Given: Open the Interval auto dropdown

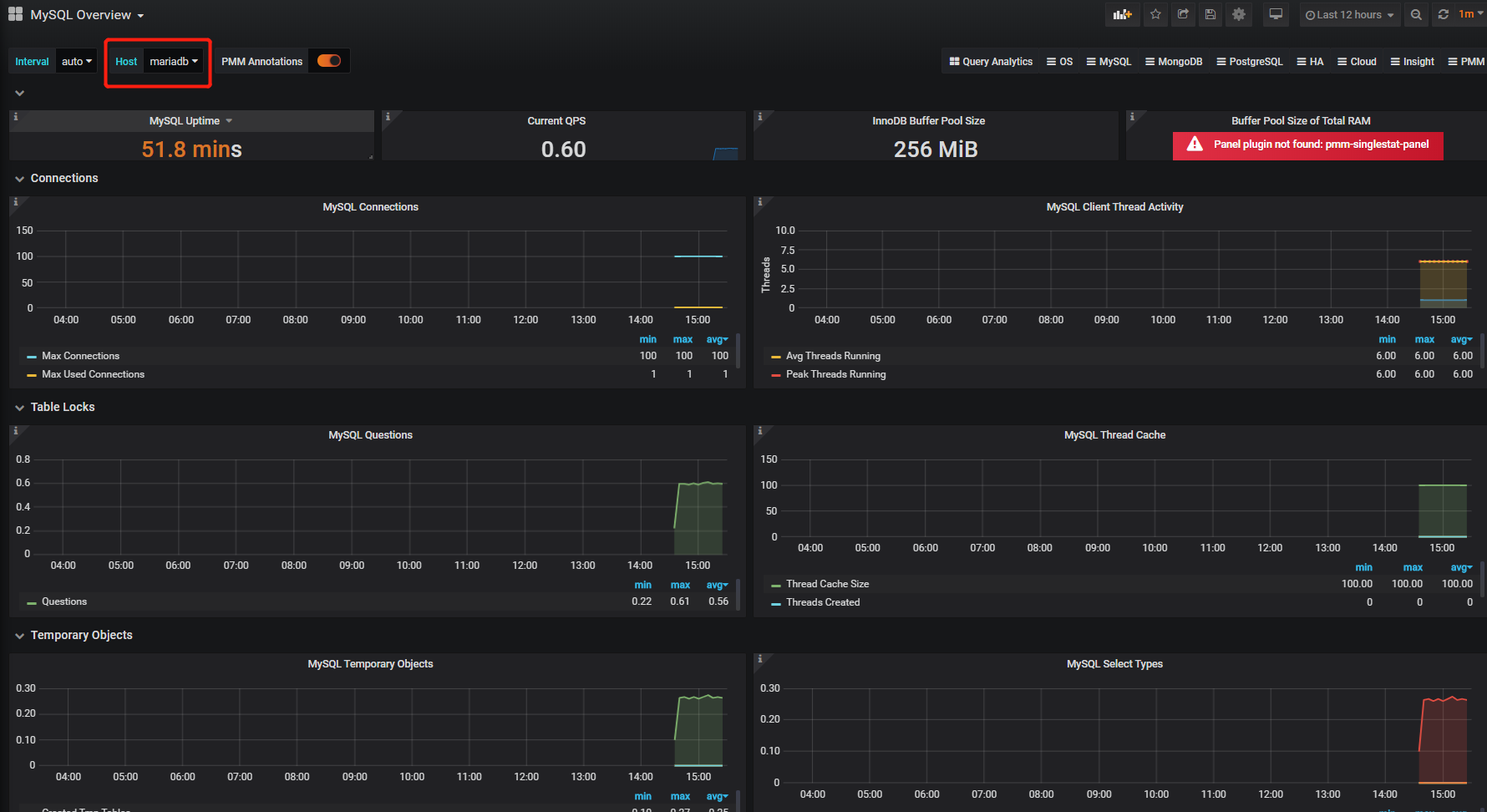Looking at the screenshot, I should 77,61.
